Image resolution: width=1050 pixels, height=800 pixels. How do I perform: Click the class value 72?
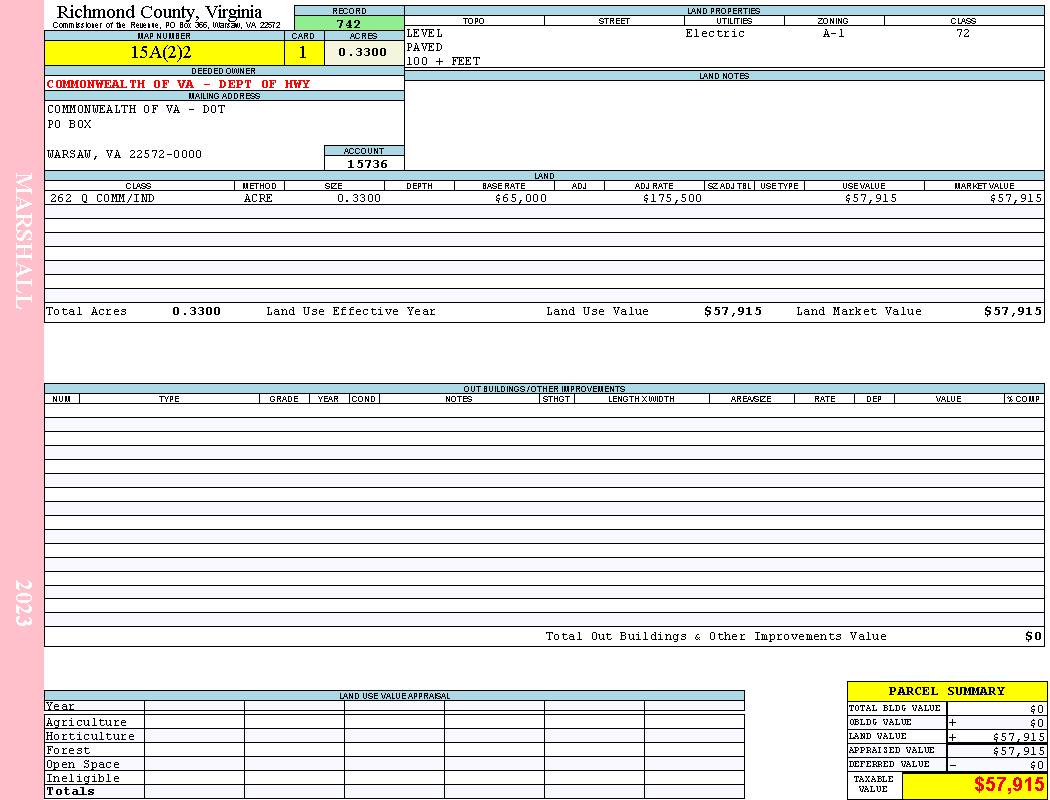point(963,33)
